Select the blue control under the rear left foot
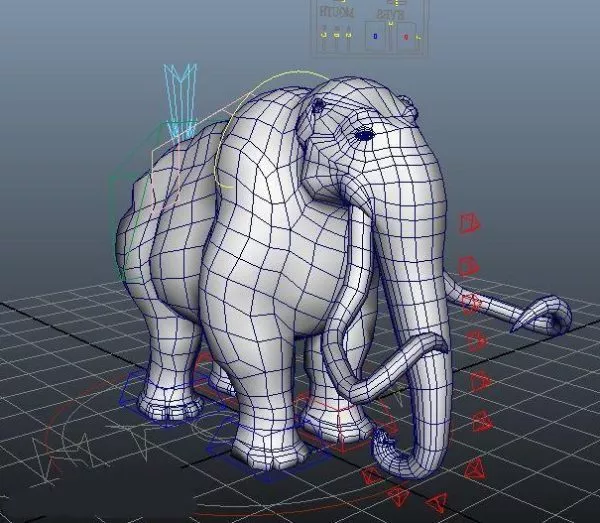Viewport: 600px width, 523px height. tap(161, 398)
